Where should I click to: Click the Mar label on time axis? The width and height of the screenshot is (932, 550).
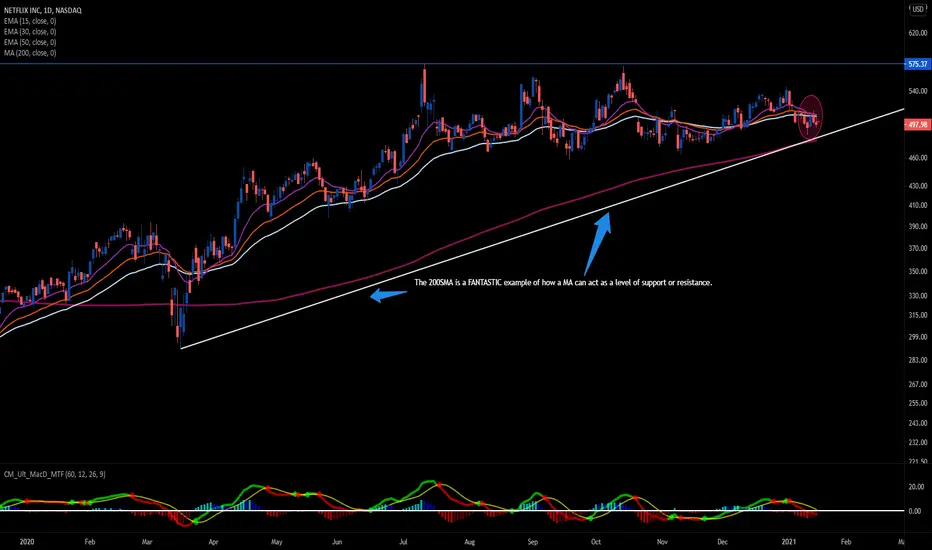(x=147, y=542)
